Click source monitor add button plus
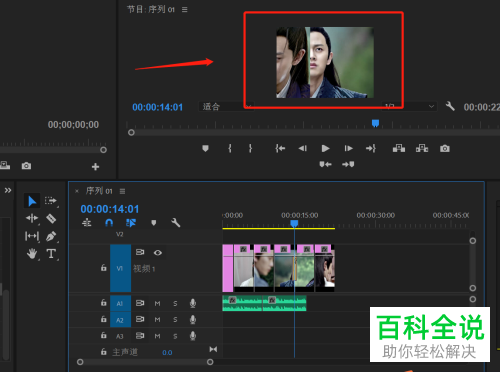500x372 pixels. (95, 167)
